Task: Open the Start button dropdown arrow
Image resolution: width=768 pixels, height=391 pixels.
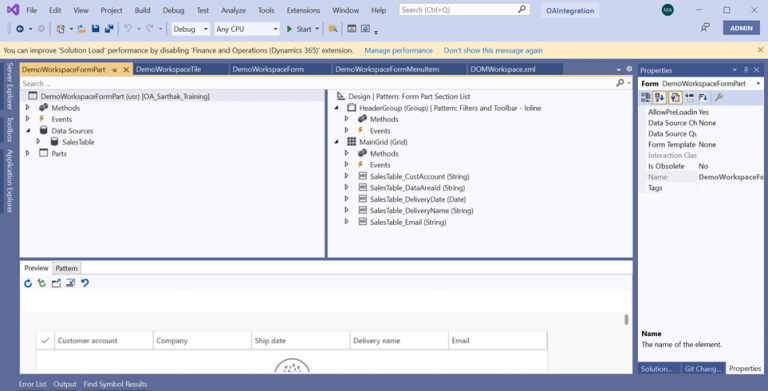Action: pos(317,29)
